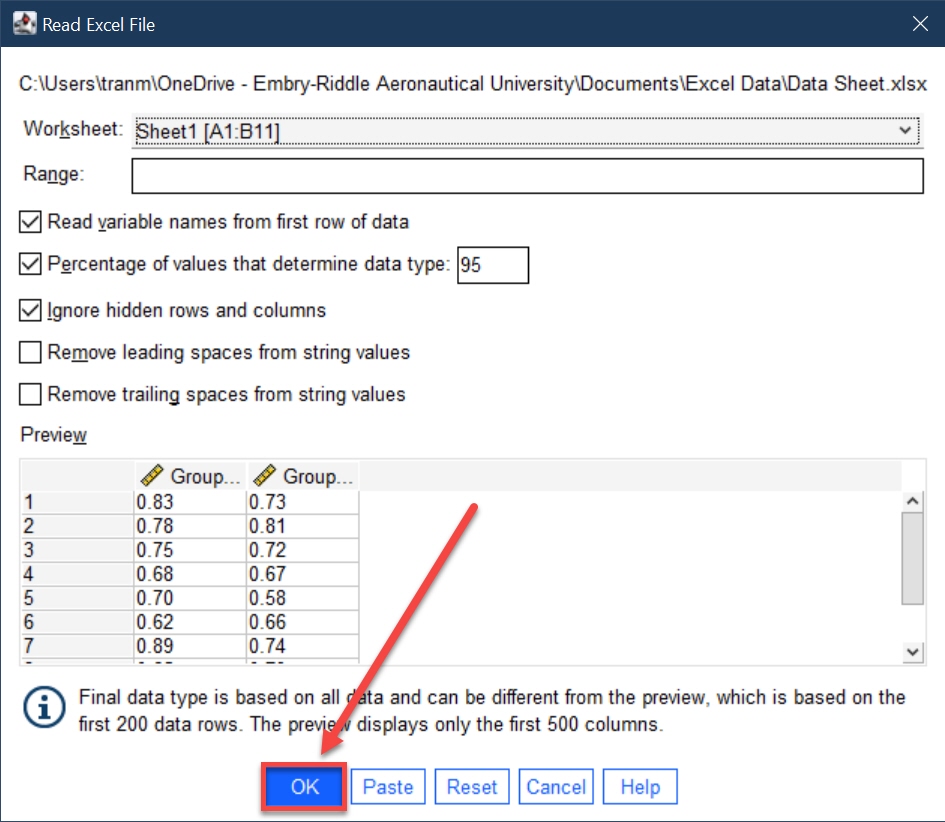Click preview cell with value 0.89
This screenshot has height=822, width=945.
(x=190, y=647)
